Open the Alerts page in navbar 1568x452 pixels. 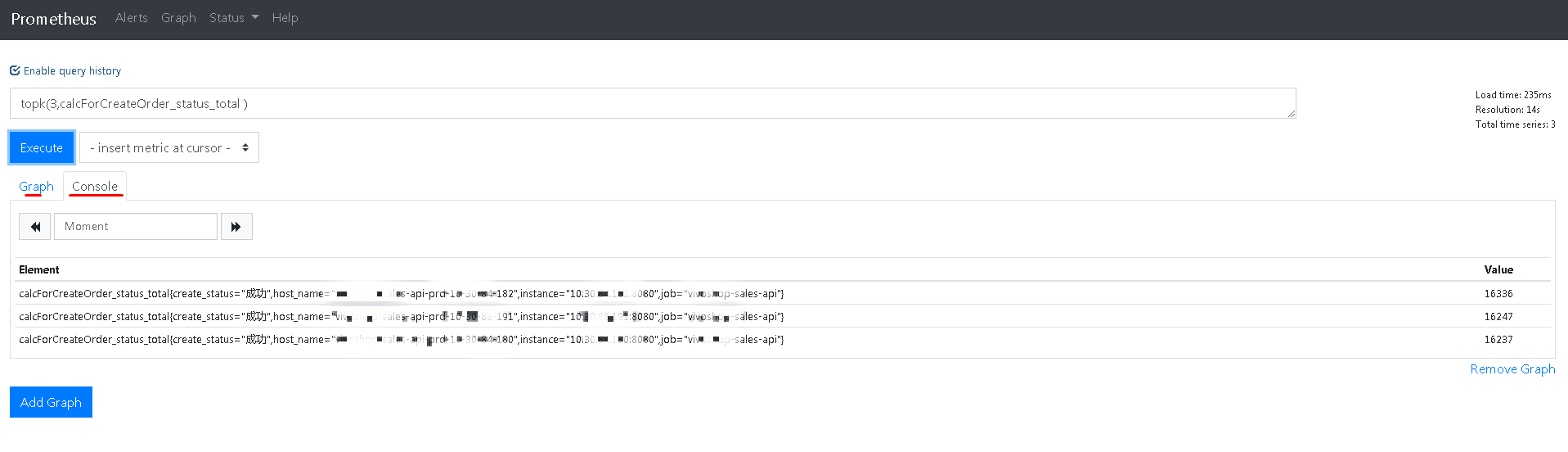click(131, 17)
